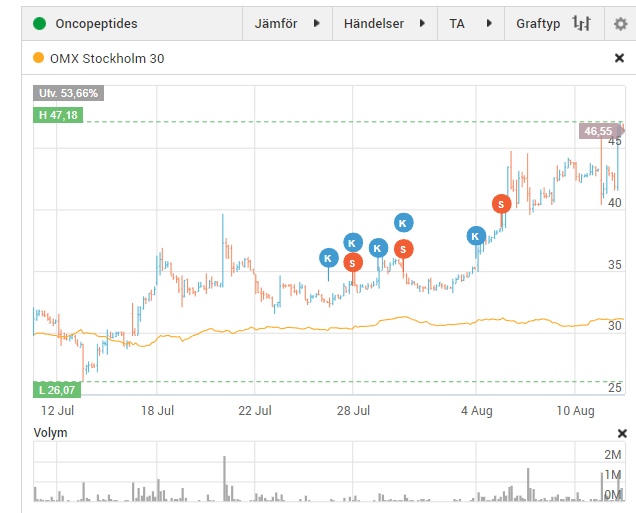Viewport: 636px width, 513px height.
Task: Click the S sell marker at 28 Jul
Action: 353,263
